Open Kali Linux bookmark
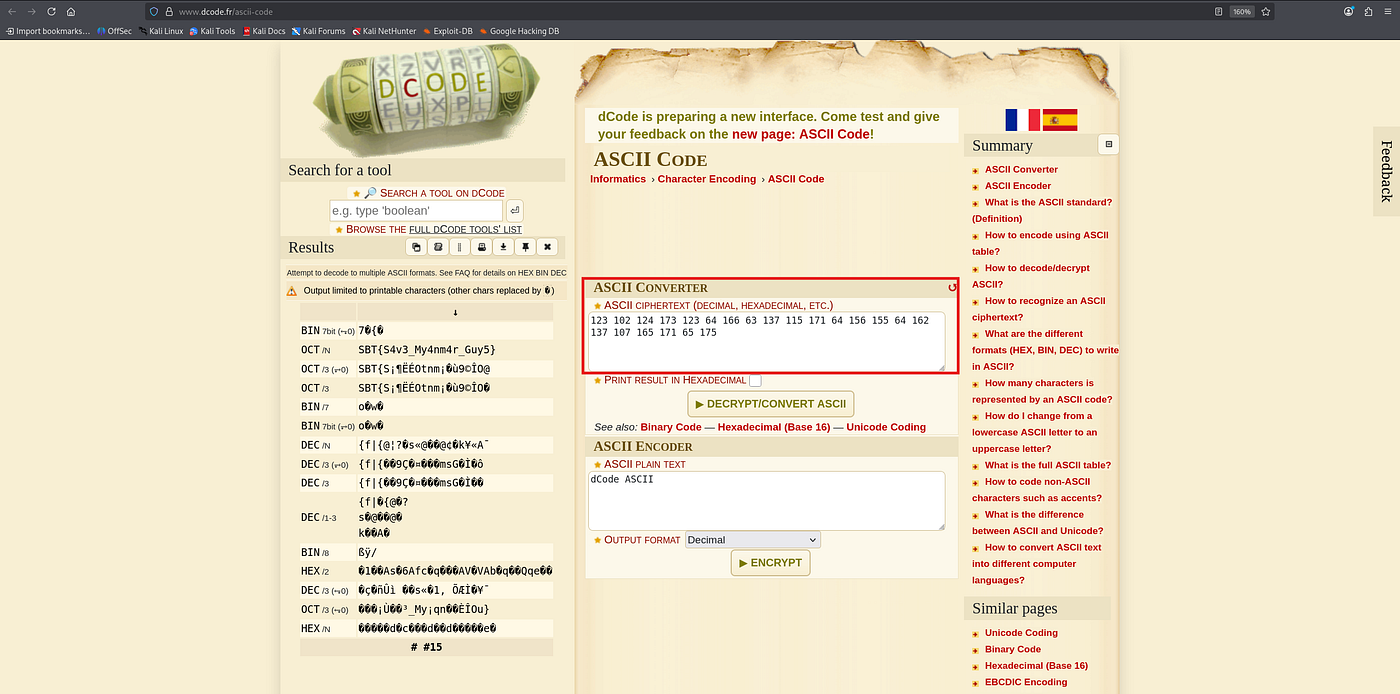The image size is (1400, 694). (160, 31)
